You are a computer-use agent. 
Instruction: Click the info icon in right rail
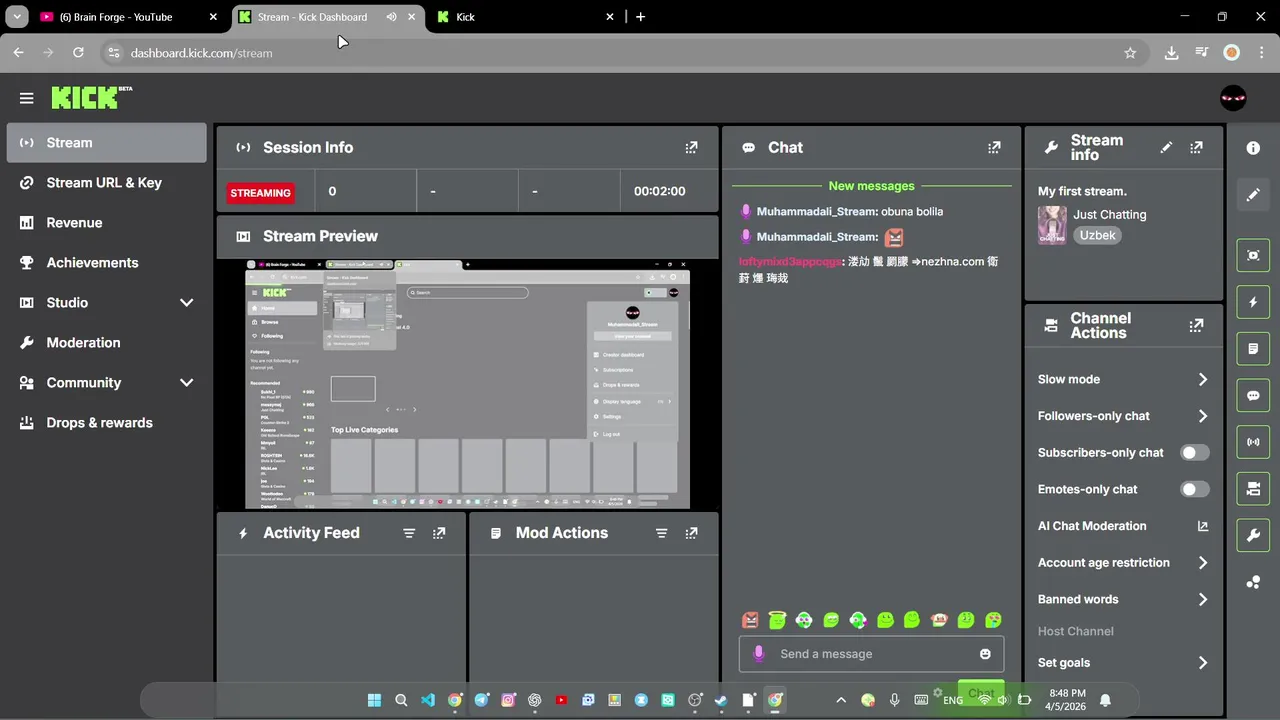coord(1253,148)
